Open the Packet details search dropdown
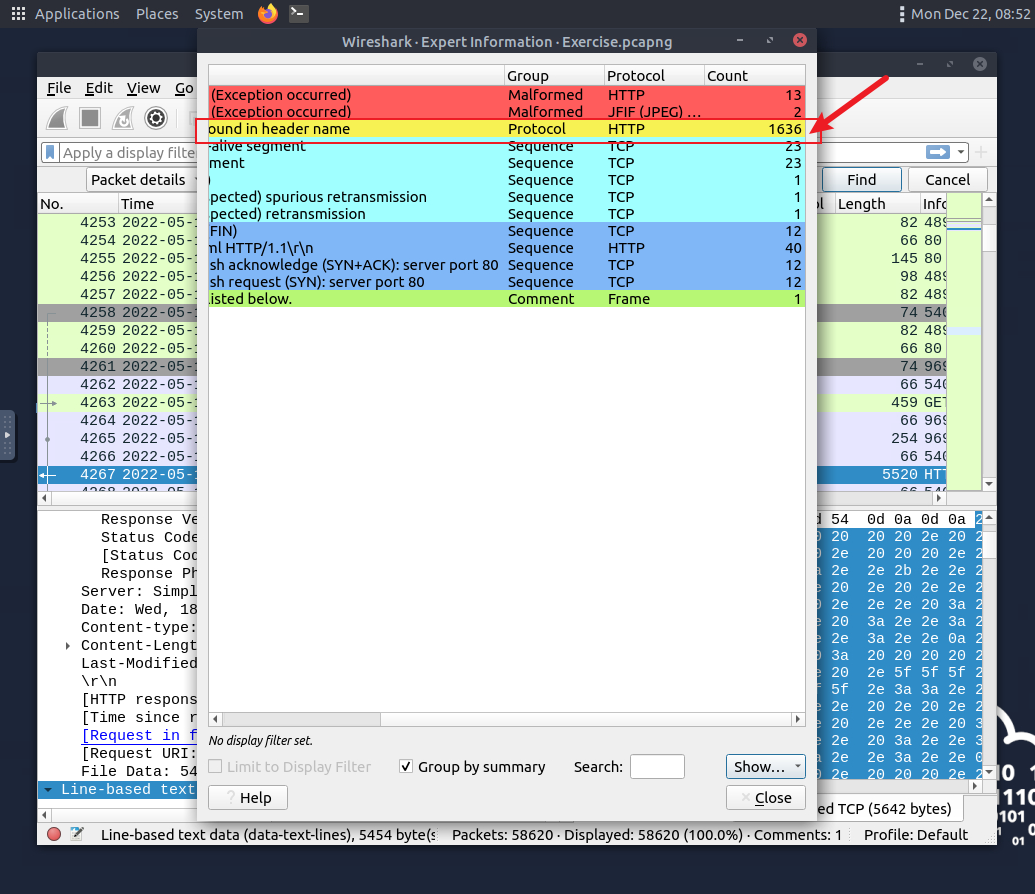 143,180
